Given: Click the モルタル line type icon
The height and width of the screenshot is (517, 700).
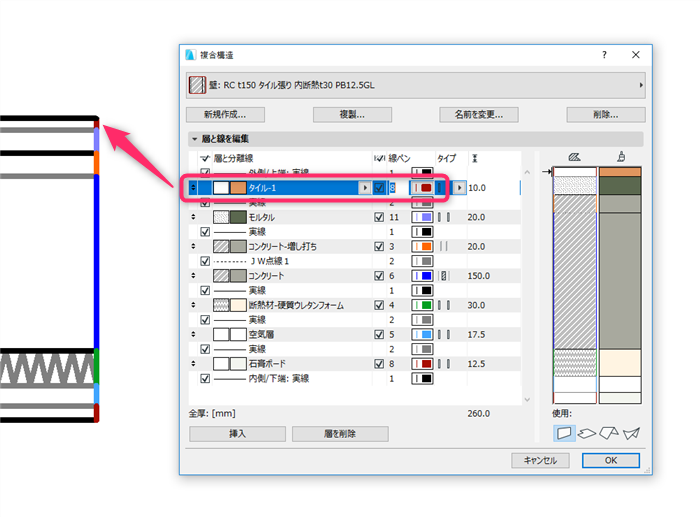Looking at the screenshot, I should pos(444,217).
